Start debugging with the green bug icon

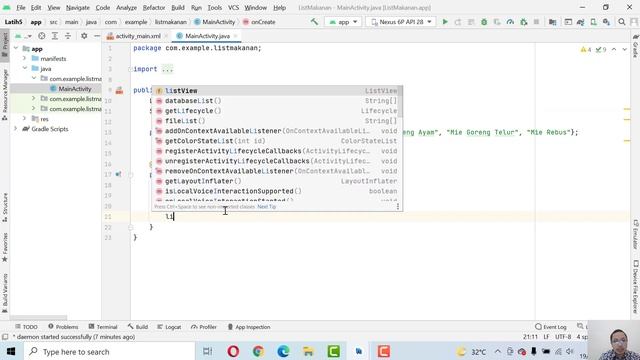pos(484,22)
